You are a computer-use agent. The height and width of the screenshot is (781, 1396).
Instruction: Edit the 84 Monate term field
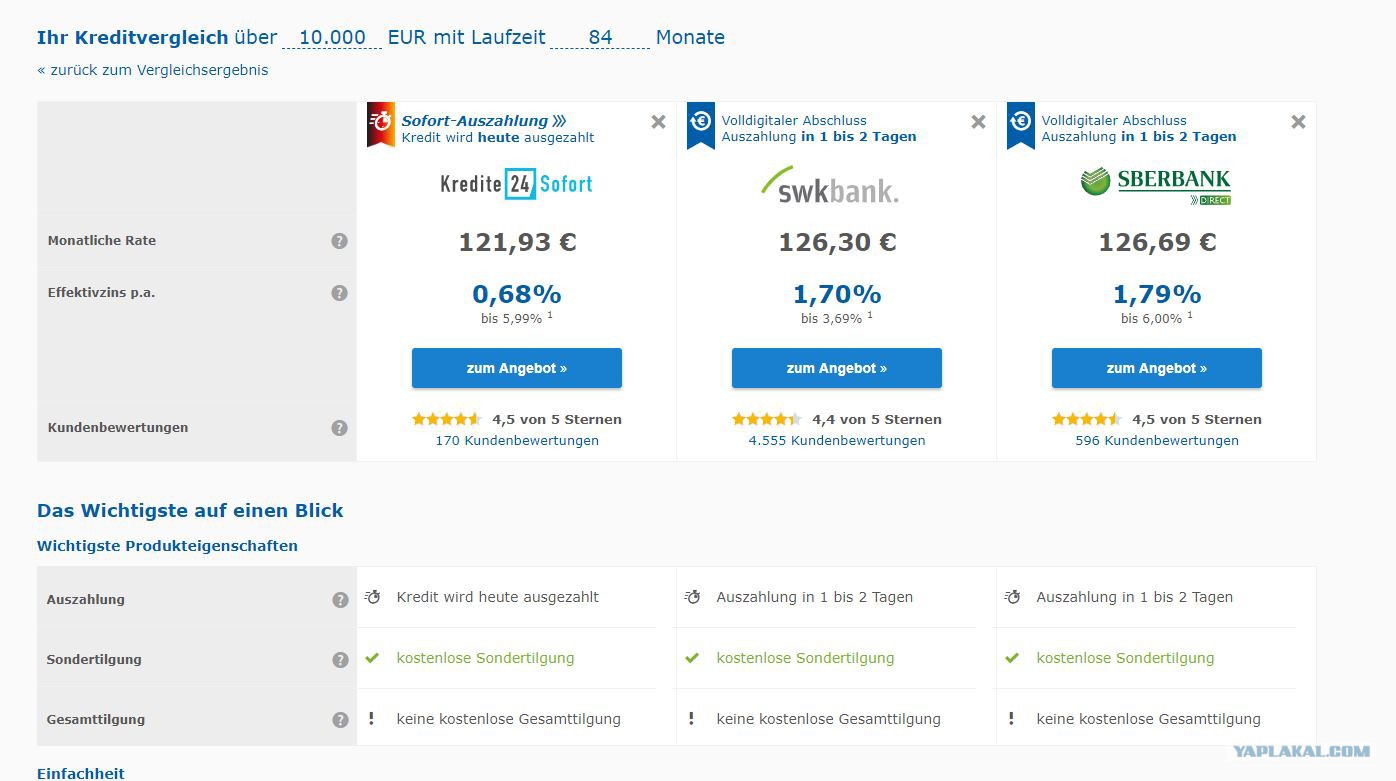tap(600, 37)
